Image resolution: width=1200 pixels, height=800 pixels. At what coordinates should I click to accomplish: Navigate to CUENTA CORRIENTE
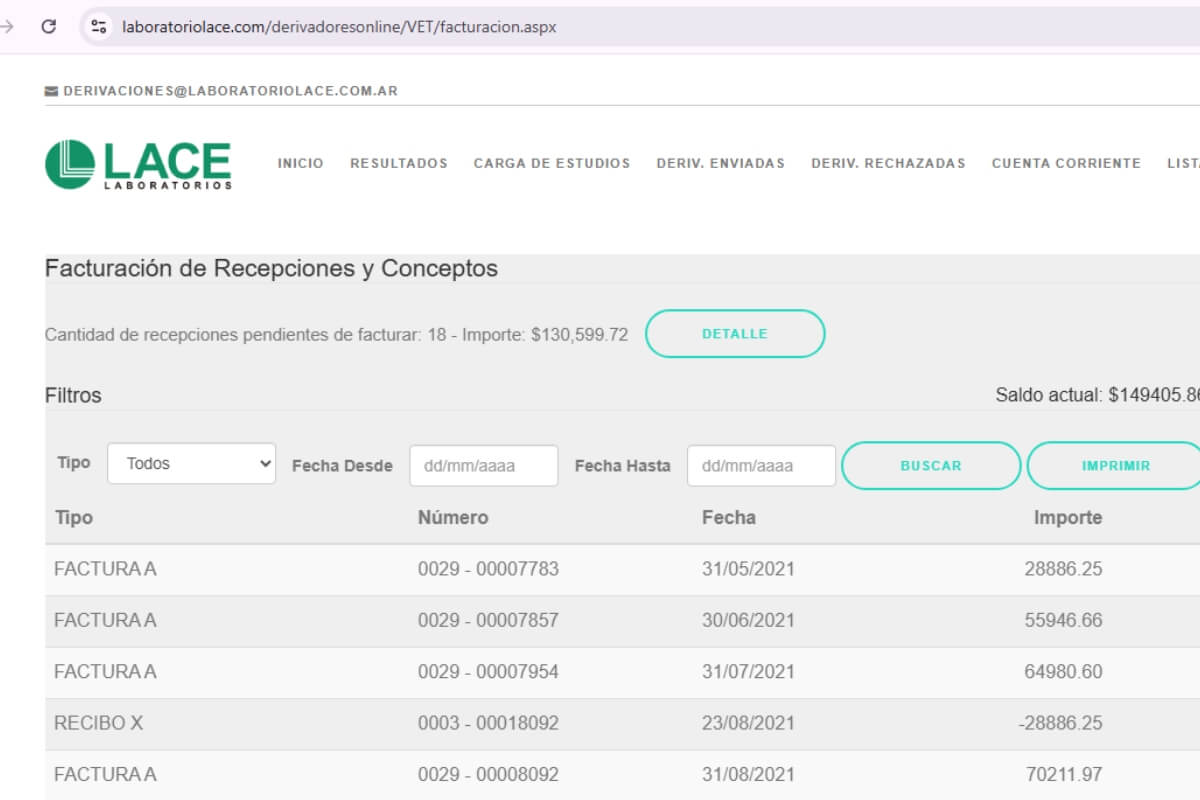coord(1066,163)
